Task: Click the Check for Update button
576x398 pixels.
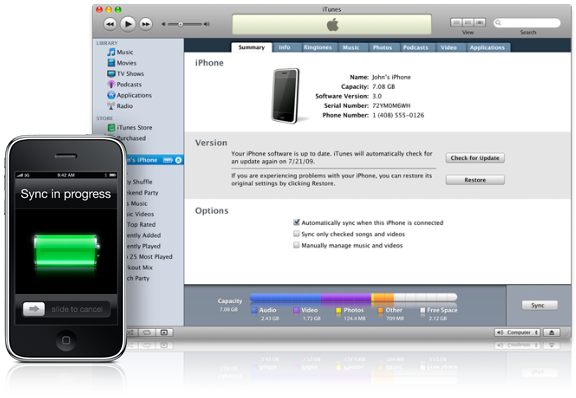Action: tap(475, 158)
